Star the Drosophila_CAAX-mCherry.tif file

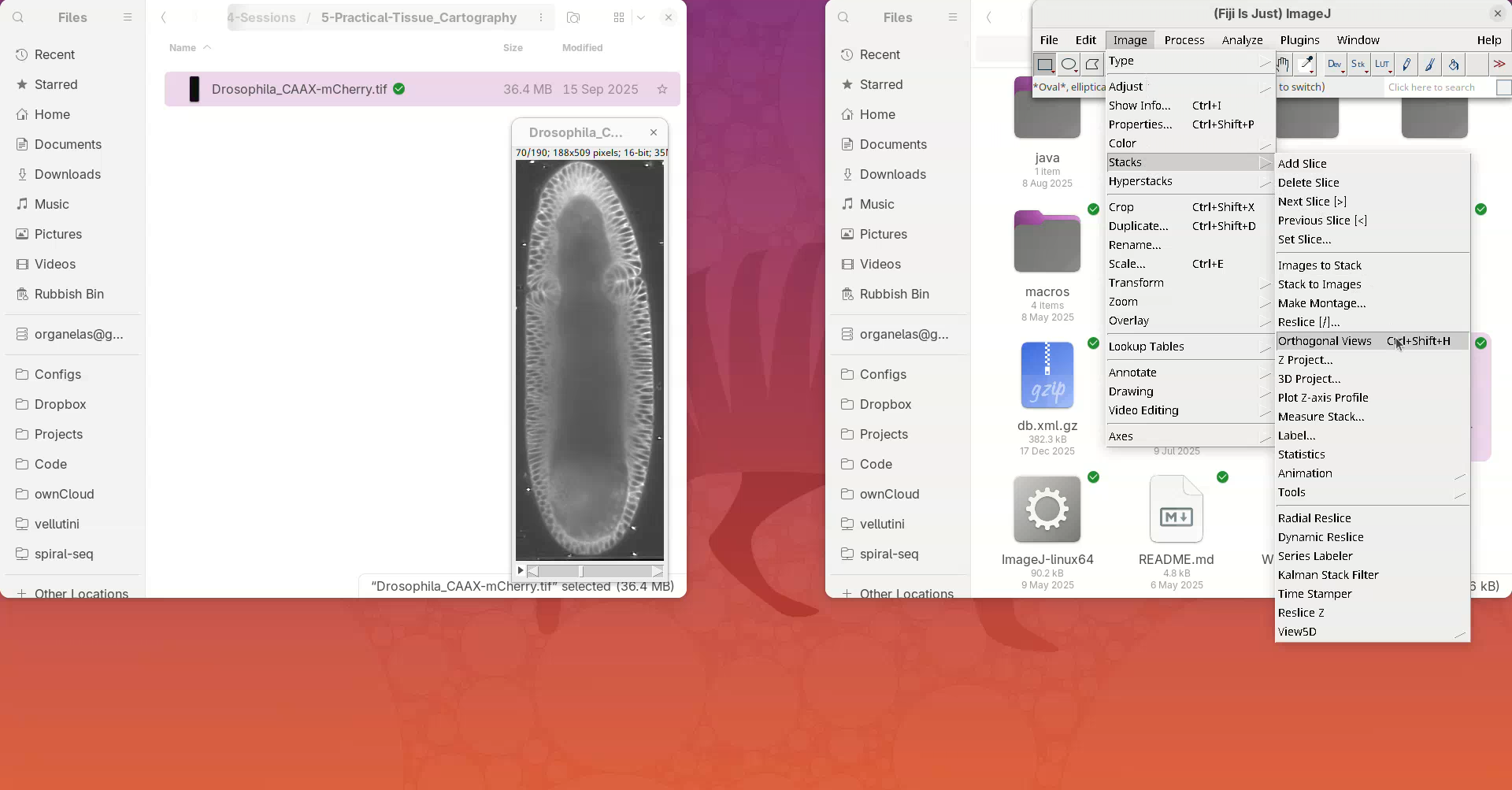[662, 90]
